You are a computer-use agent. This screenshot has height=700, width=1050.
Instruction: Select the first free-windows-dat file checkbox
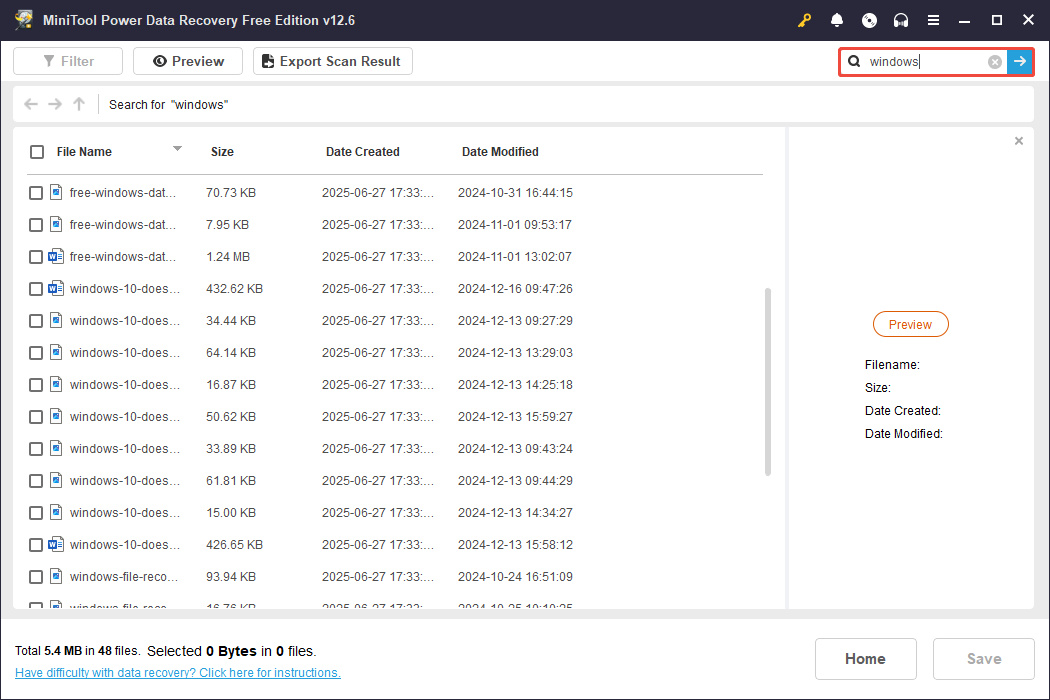(36, 192)
